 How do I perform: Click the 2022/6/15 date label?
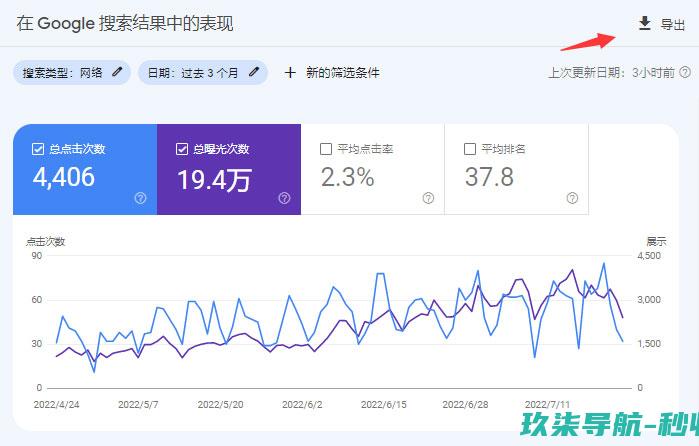pyautogui.click(x=384, y=405)
